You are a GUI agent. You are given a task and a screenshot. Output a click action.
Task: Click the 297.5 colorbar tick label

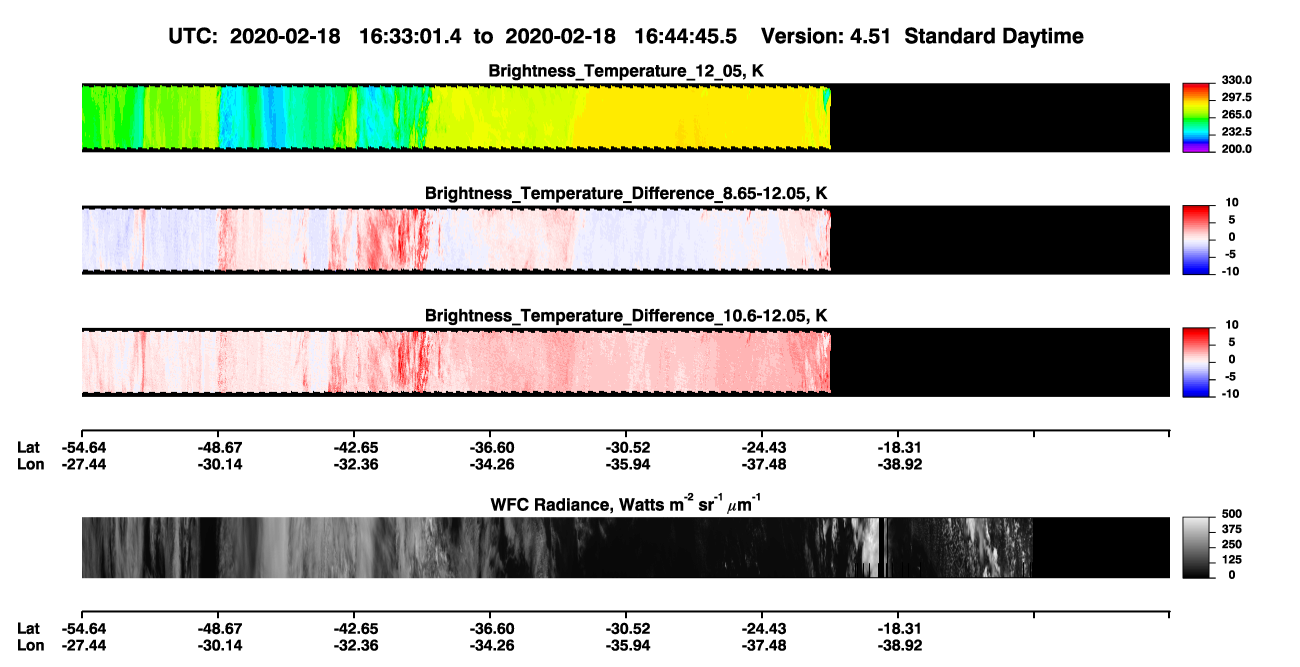[1236, 97]
